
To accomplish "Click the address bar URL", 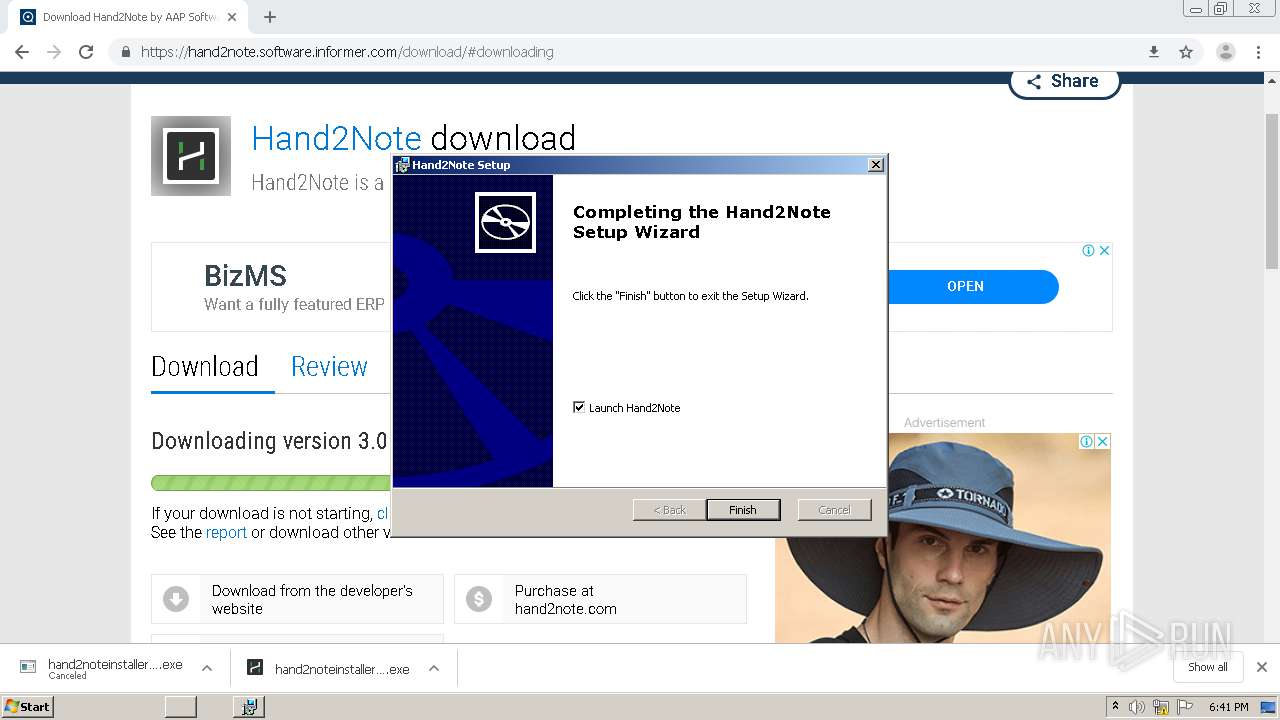I will 347,52.
